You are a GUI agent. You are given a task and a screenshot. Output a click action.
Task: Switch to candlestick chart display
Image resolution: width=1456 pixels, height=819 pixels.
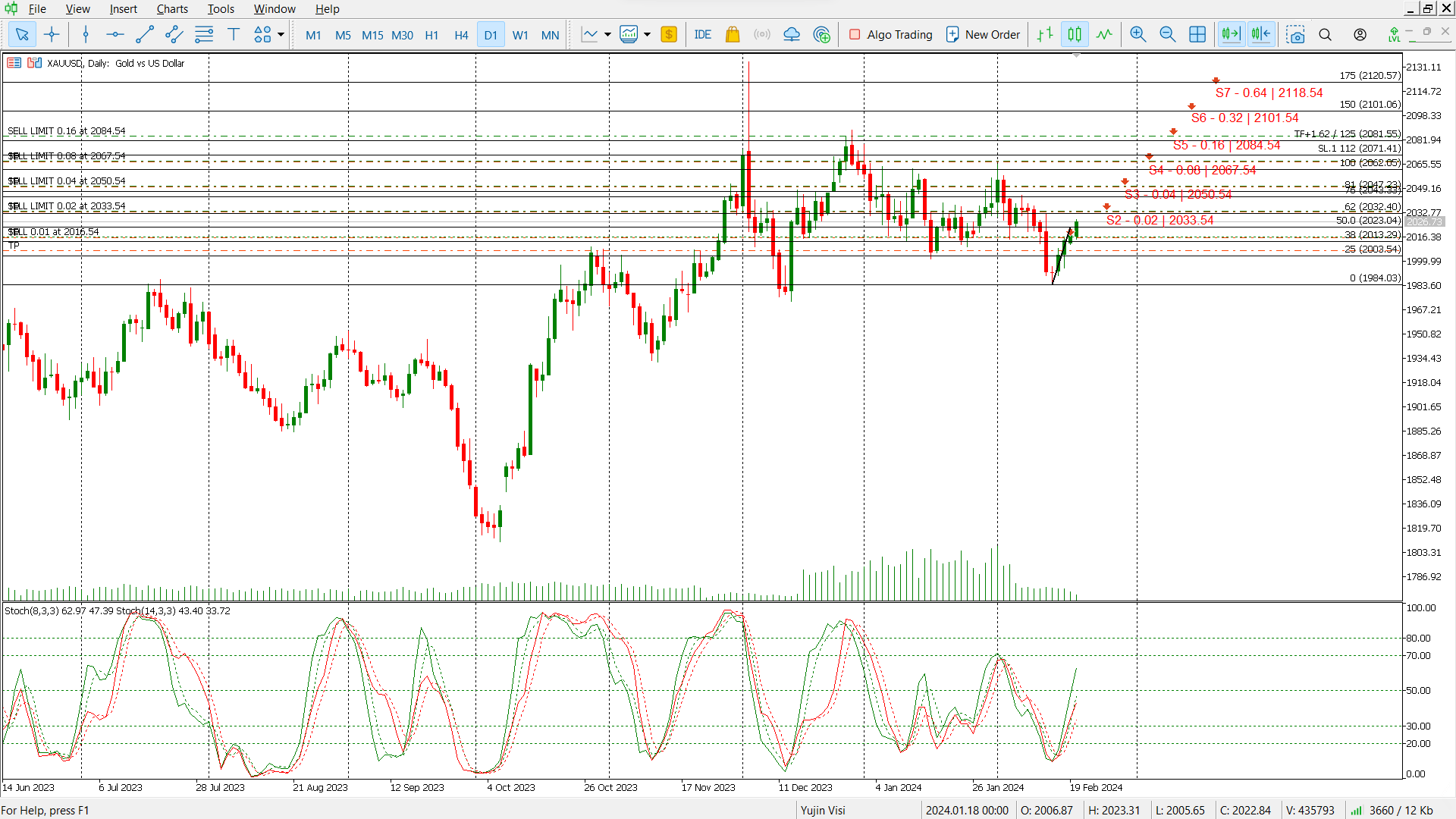click(x=1075, y=34)
